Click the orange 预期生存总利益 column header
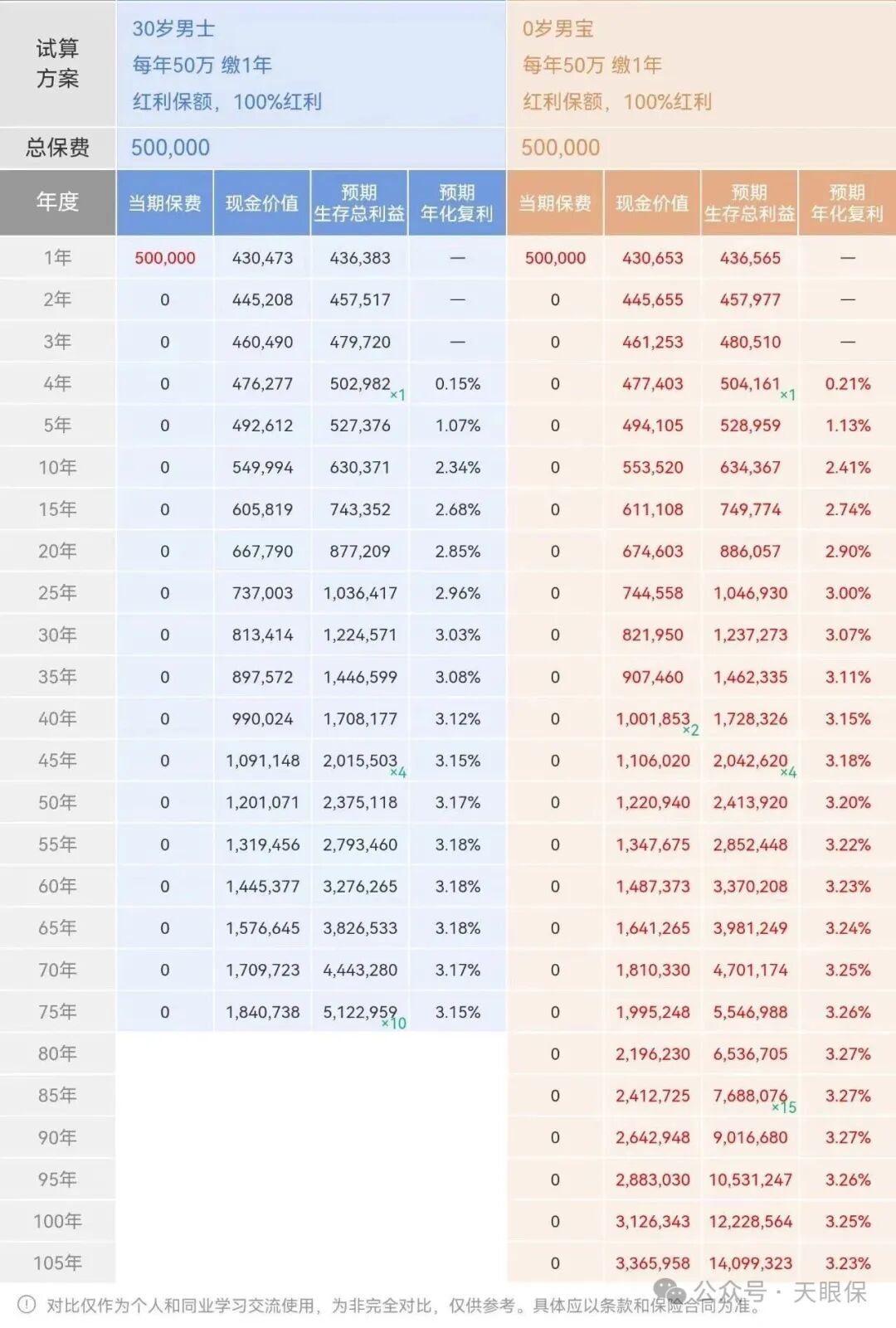896x1328 pixels. pos(749,203)
